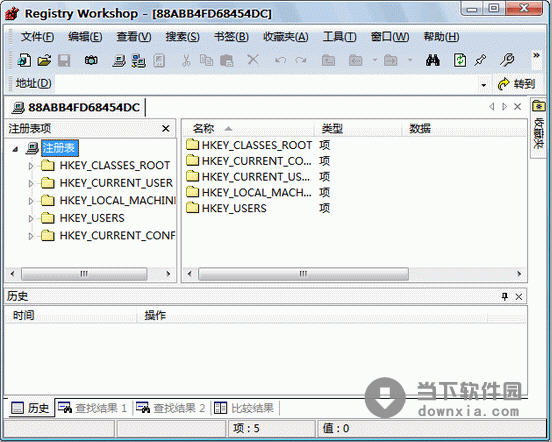The width and height of the screenshot is (552, 442).
Task: Open the 书签(B) menu
Action: tap(231, 37)
